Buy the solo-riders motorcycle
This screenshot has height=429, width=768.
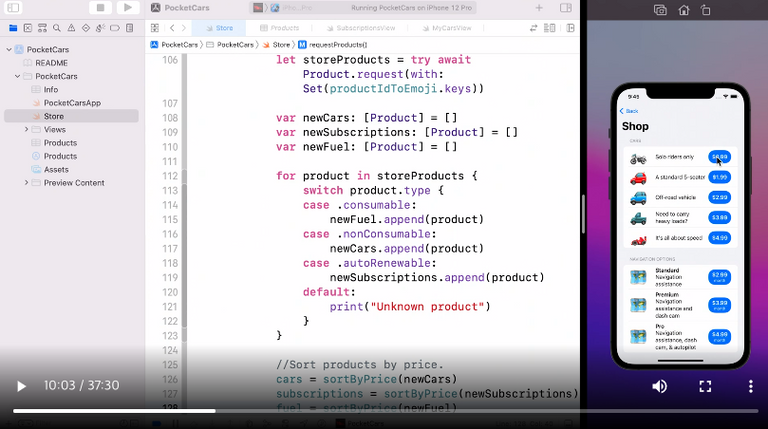(x=719, y=157)
